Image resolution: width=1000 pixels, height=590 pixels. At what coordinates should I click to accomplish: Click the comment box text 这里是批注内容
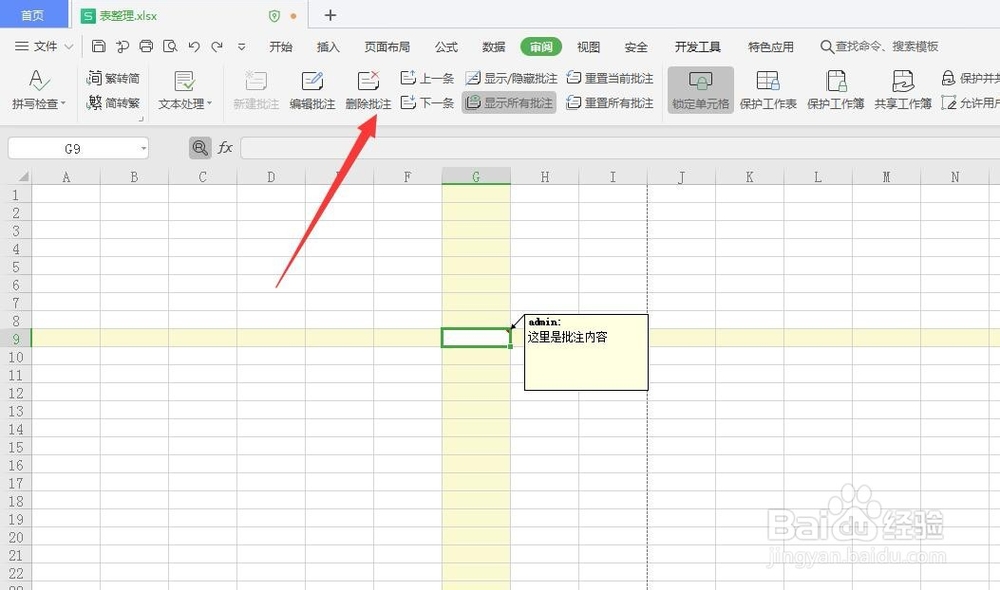point(568,337)
